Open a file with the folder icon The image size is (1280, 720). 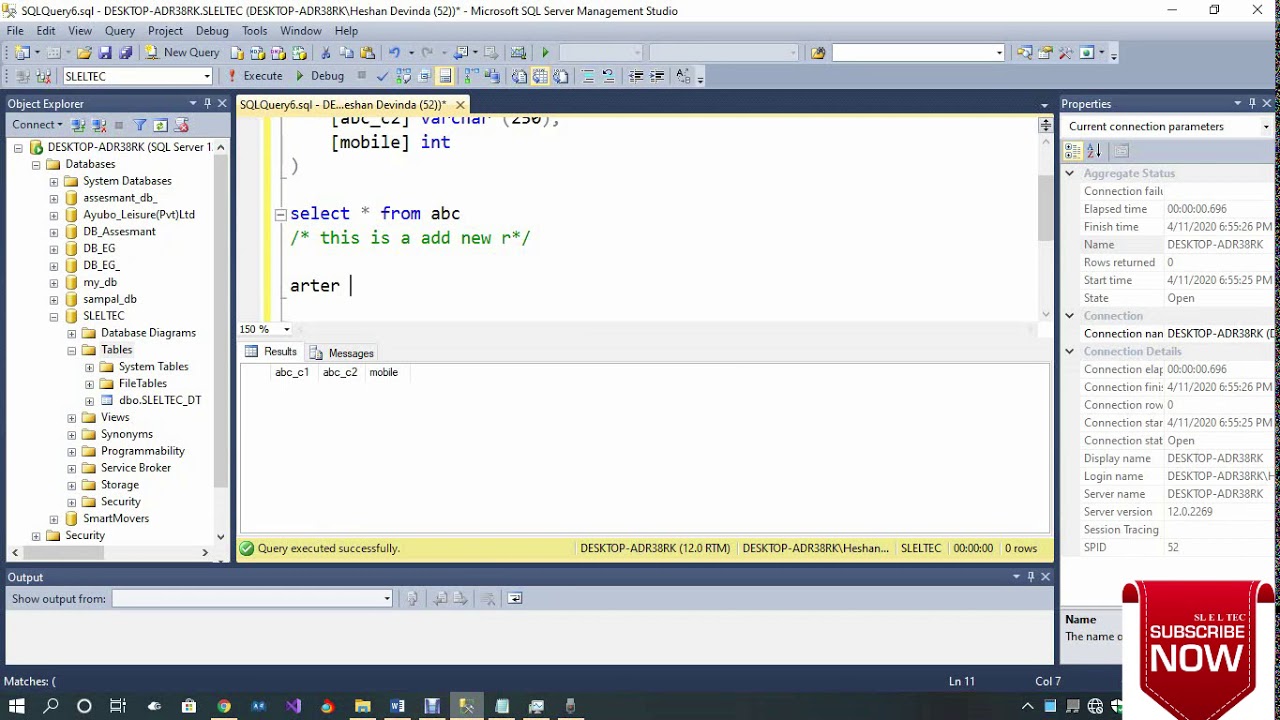tap(84, 53)
